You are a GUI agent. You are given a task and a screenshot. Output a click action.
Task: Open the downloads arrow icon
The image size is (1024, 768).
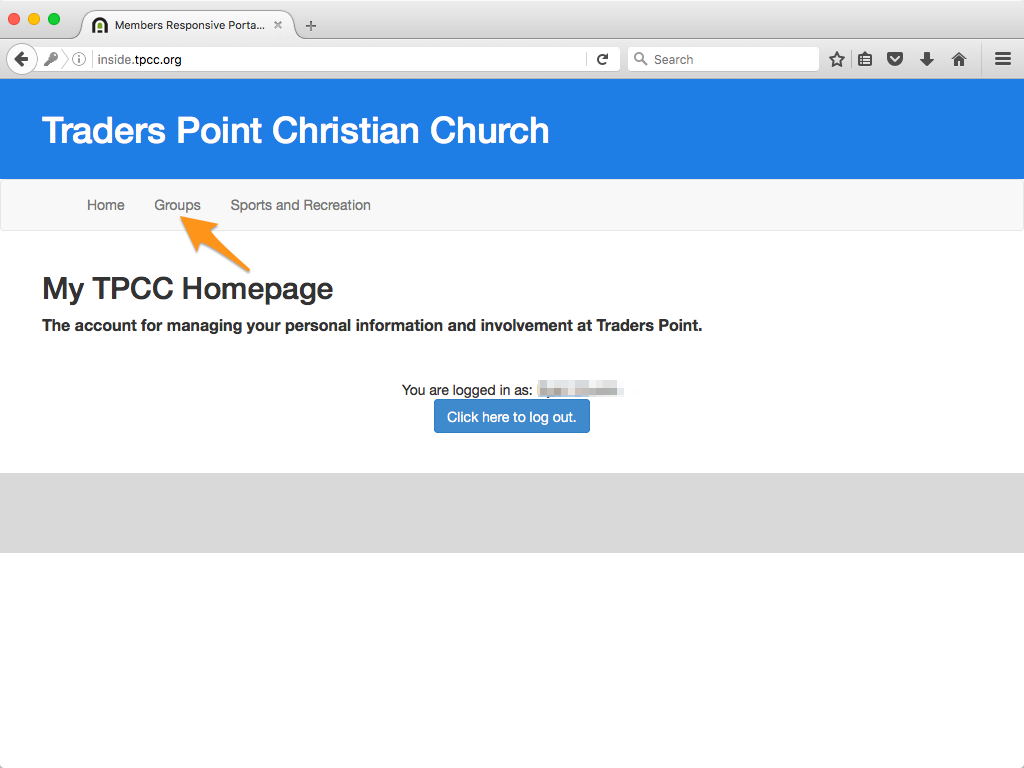coord(927,59)
